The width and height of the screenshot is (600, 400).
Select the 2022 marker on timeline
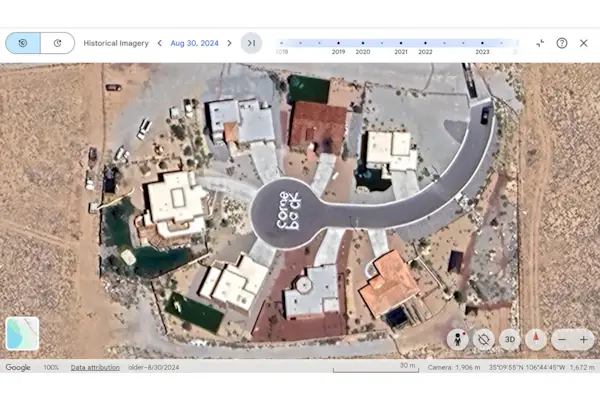(425, 43)
